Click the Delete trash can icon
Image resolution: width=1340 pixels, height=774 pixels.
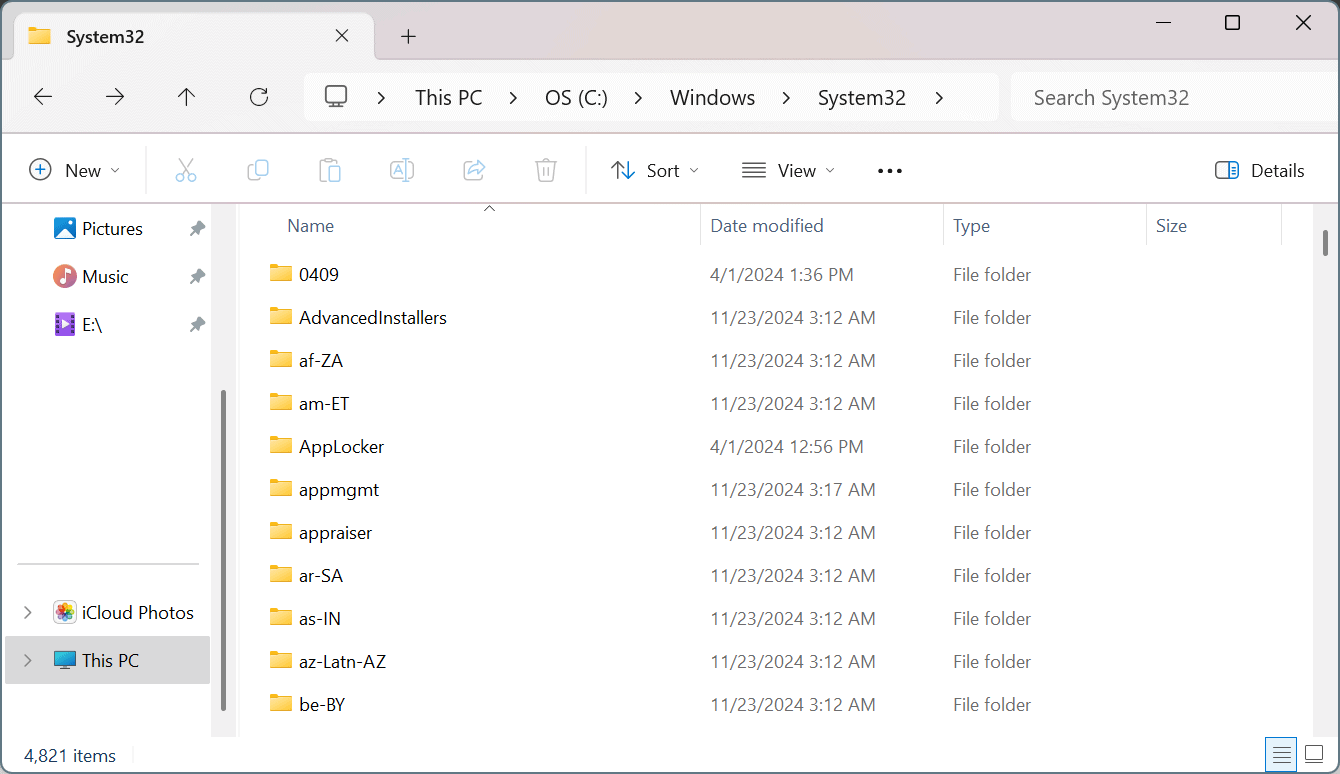pyautogui.click(x=546, y=171)
